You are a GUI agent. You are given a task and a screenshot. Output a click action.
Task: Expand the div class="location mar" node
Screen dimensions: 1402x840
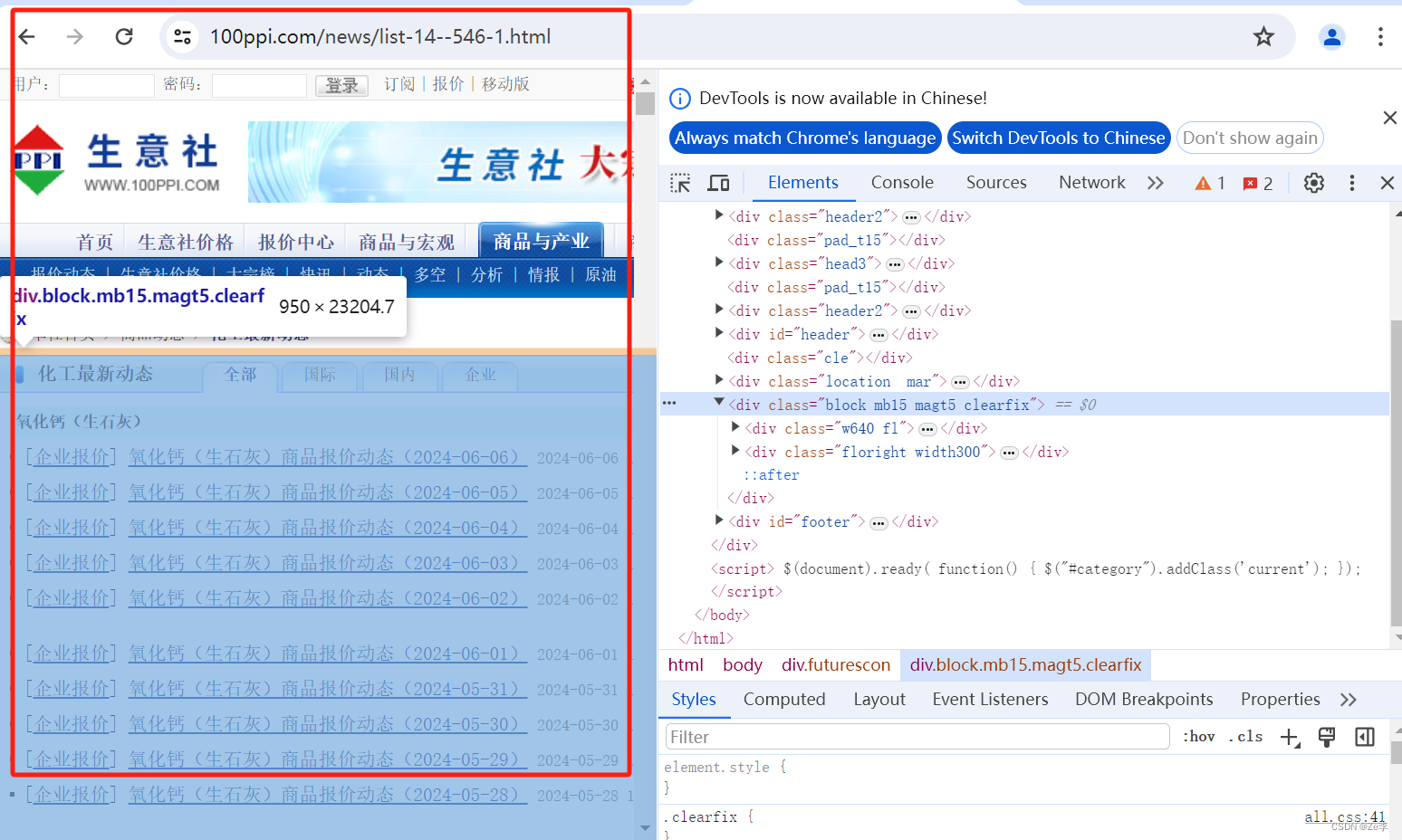(719, 380)
